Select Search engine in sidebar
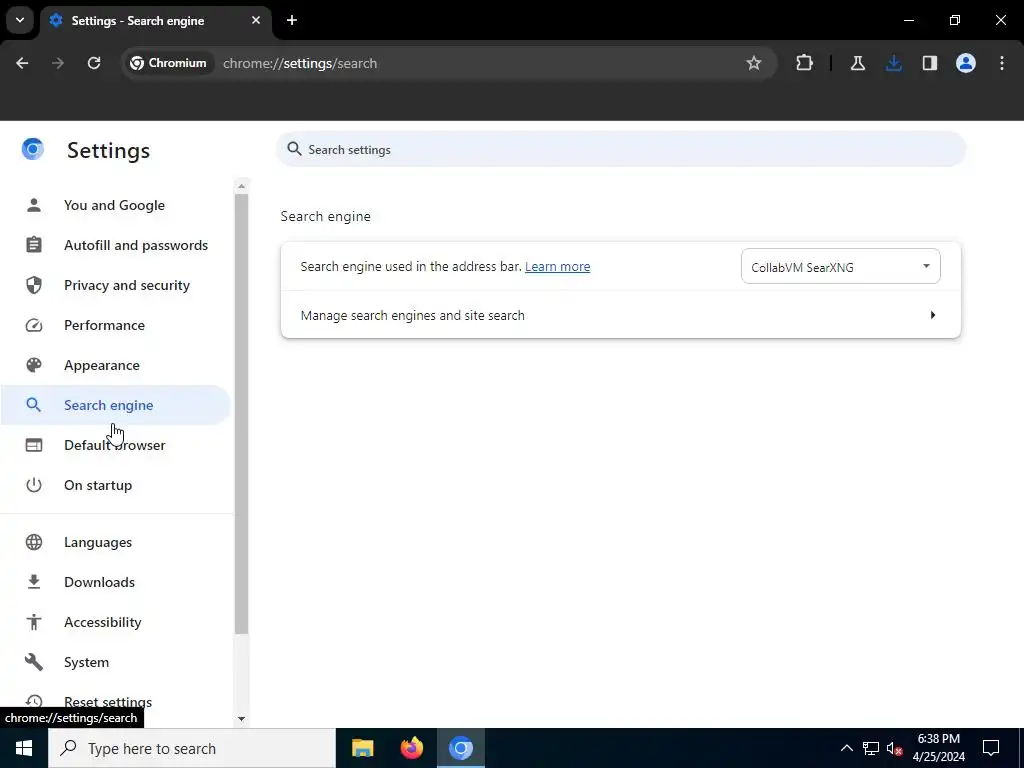Screen dimensions: 1024x768 pyautogui.click(x=115, y=405)
